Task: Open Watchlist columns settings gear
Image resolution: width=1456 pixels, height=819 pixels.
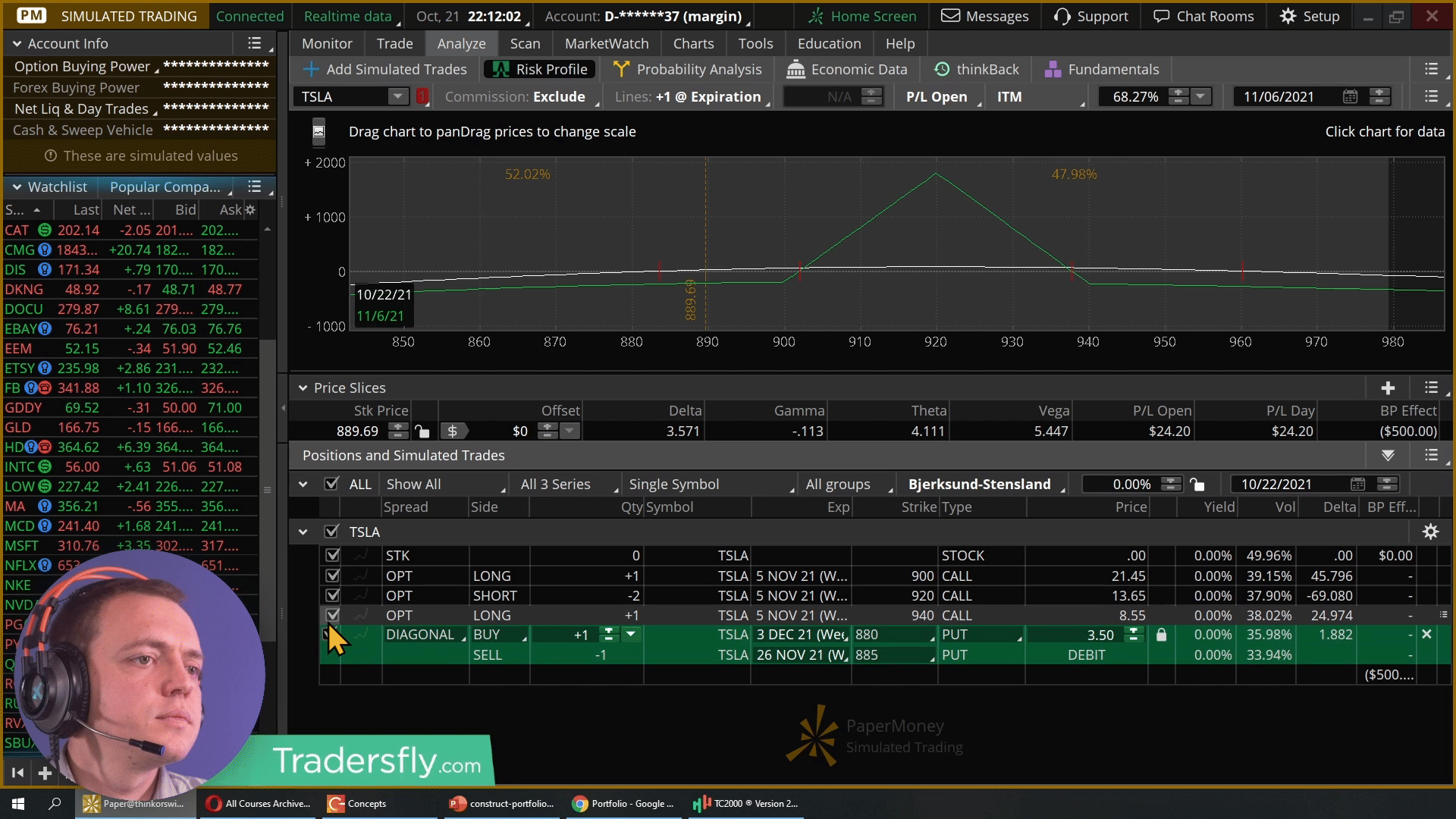Action: pos(250,209)
